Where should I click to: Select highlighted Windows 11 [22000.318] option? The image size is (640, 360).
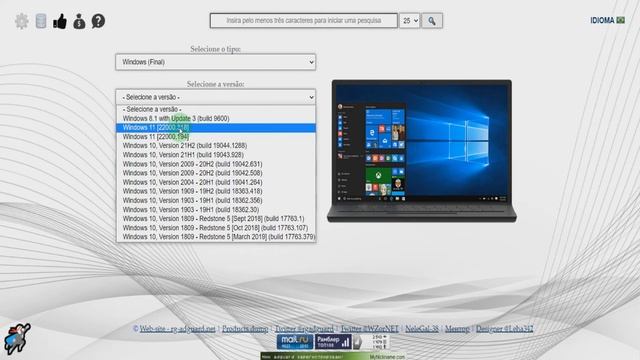point(216,128)
